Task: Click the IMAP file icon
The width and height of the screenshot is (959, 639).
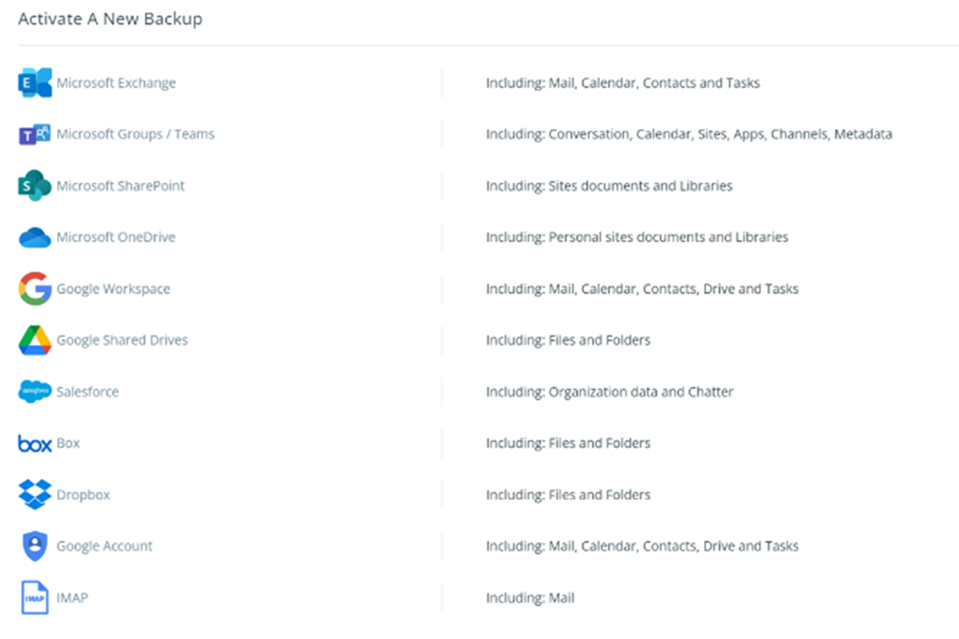Action: 35,597
